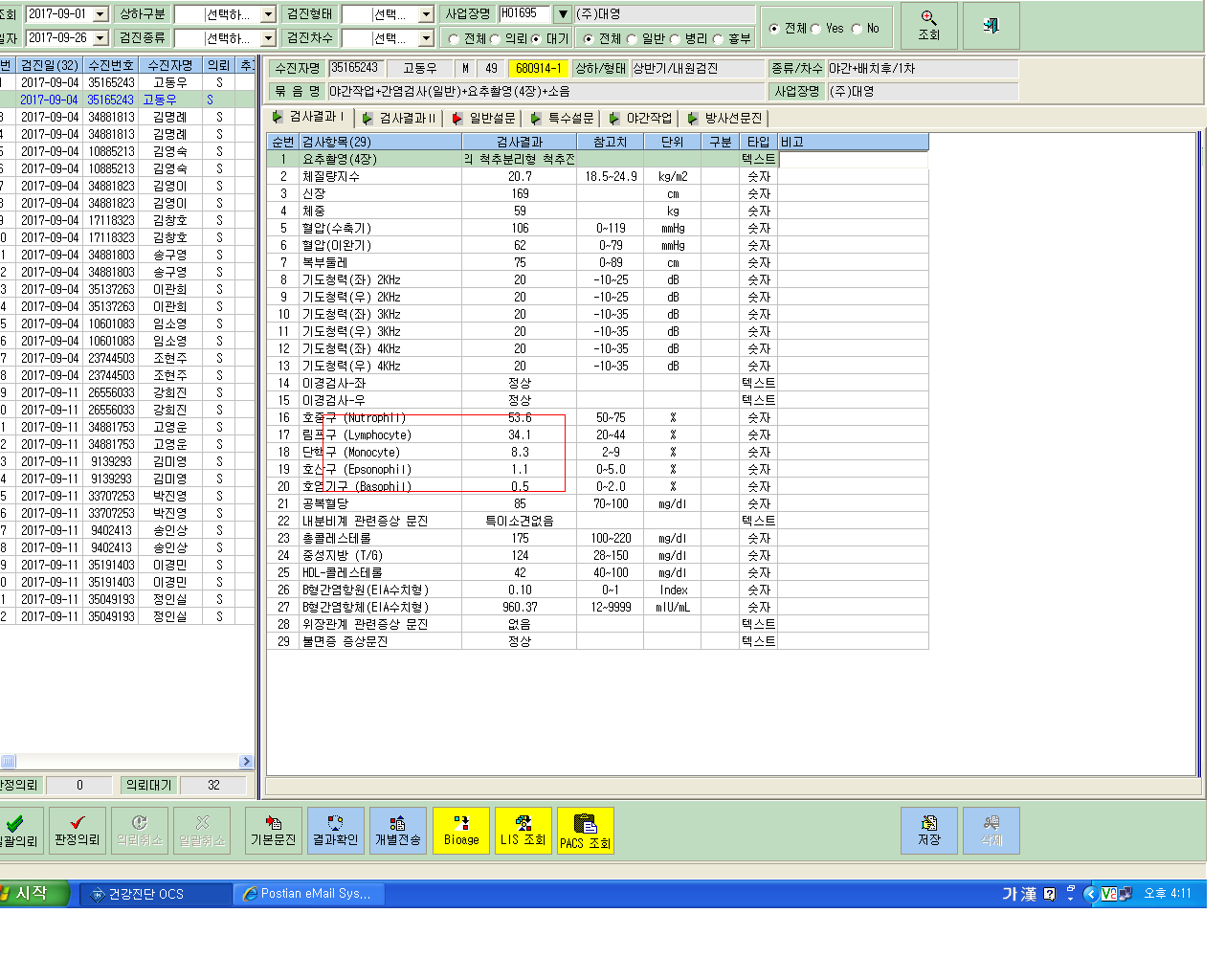This screenshot has width=1225, height=980.
Task: Open the PACS 조회 yellow button
Action: [586, 830]
